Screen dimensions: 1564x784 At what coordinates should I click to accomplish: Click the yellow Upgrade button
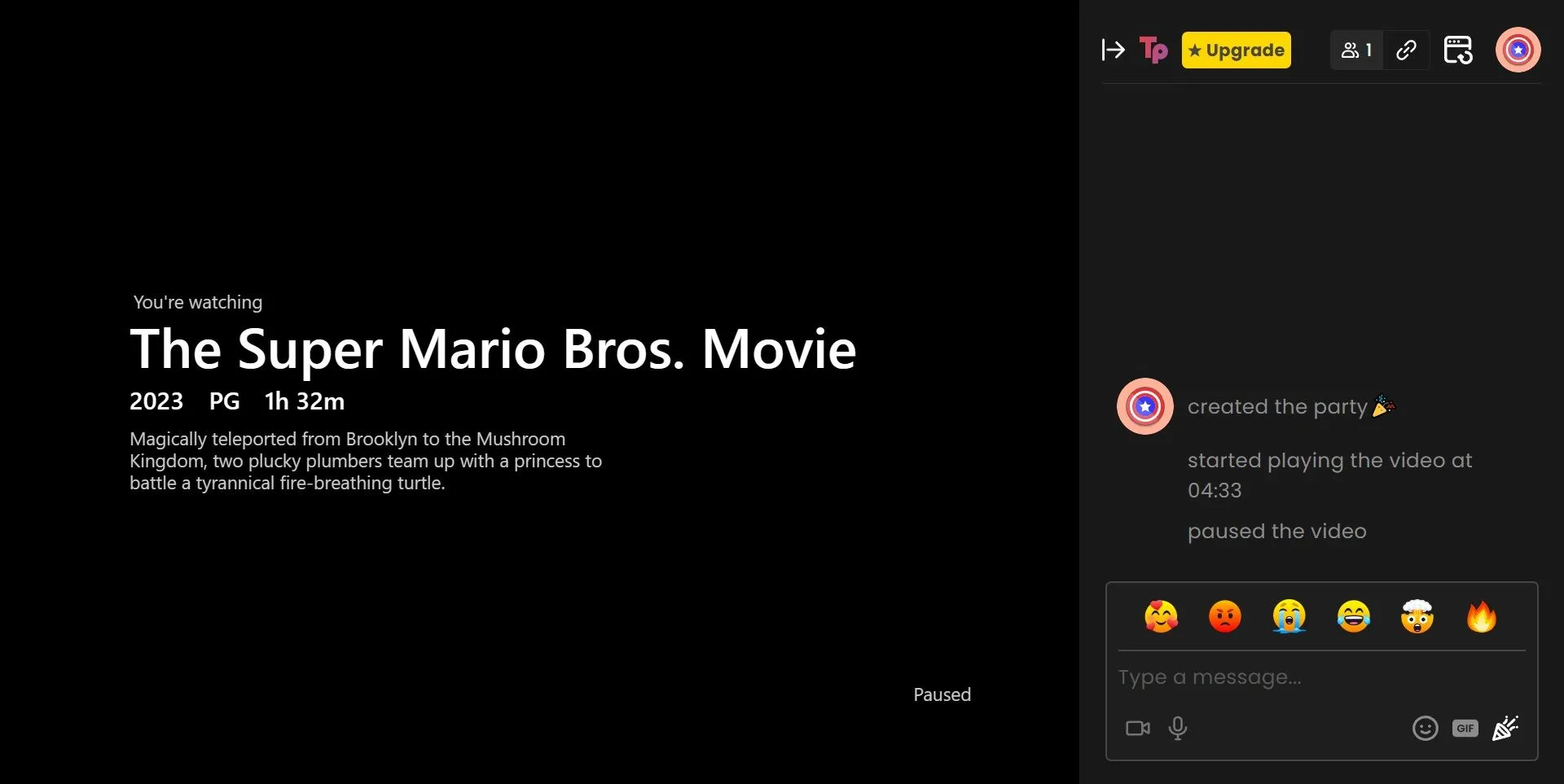[x=1236, y=50]
